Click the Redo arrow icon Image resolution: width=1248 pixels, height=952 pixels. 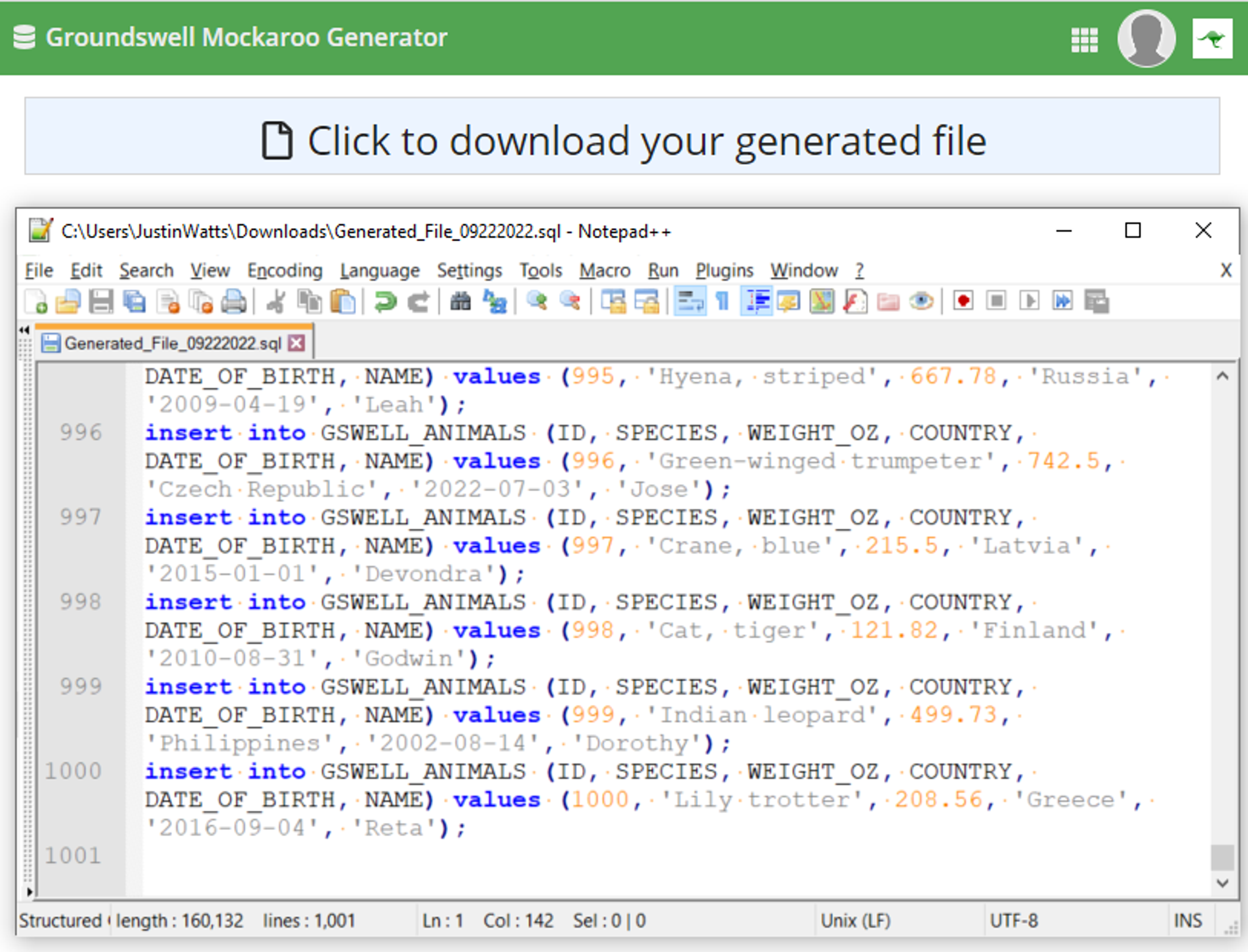coord(418,302)
